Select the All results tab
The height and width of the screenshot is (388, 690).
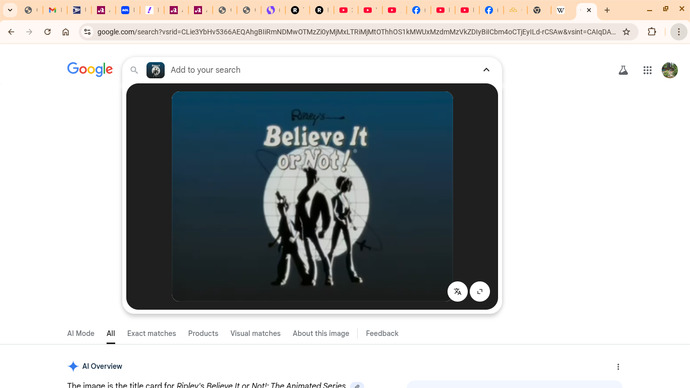[x=110, y=333]
